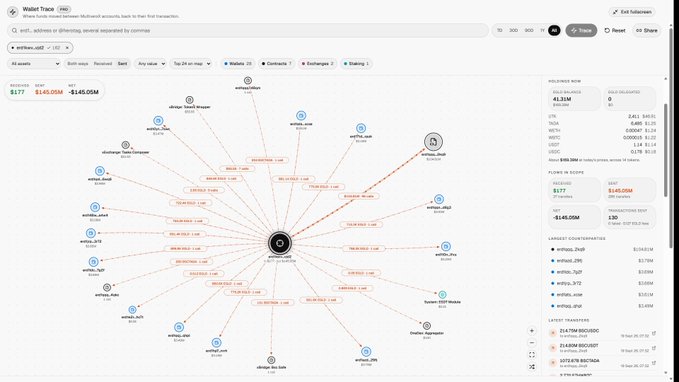Select the wallet node ending dhpl
The image size is (679, 382).
coord(179,327)
